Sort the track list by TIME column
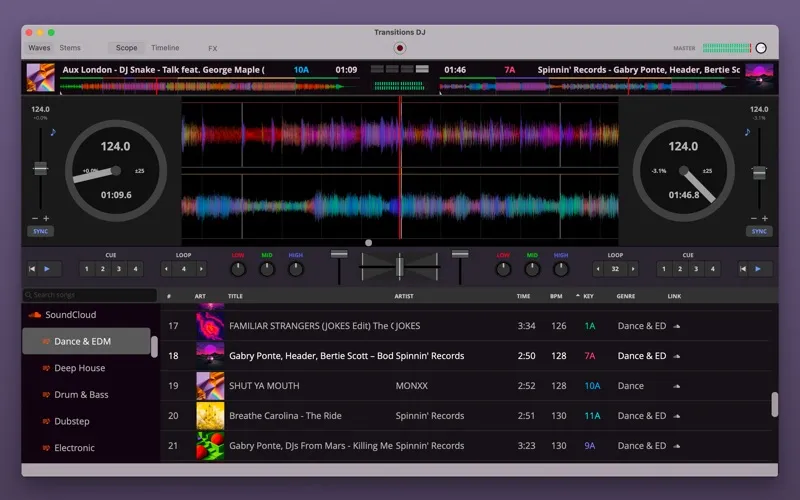 [x=523, y=296]
